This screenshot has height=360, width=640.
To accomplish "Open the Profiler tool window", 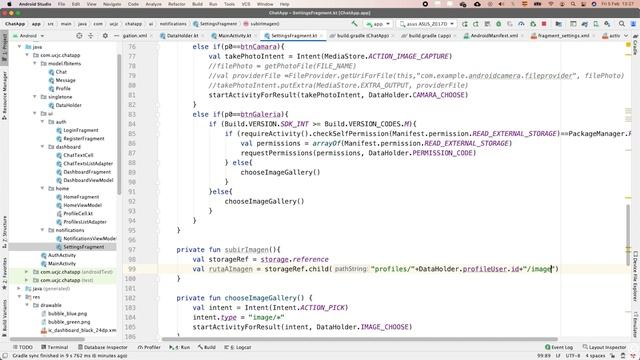I will pyautogui.click(x=149, y=347).
